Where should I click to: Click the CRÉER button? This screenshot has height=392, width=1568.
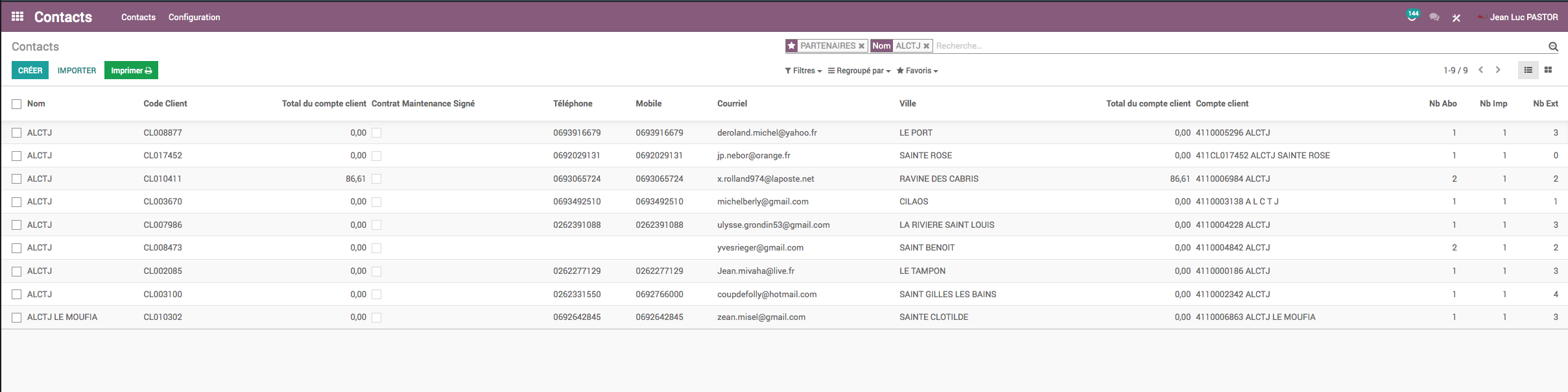click(30, 70)
